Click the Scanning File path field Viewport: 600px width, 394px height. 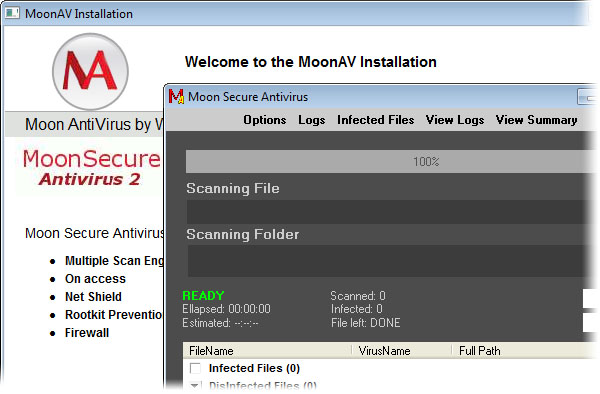[x=390, y=212]
